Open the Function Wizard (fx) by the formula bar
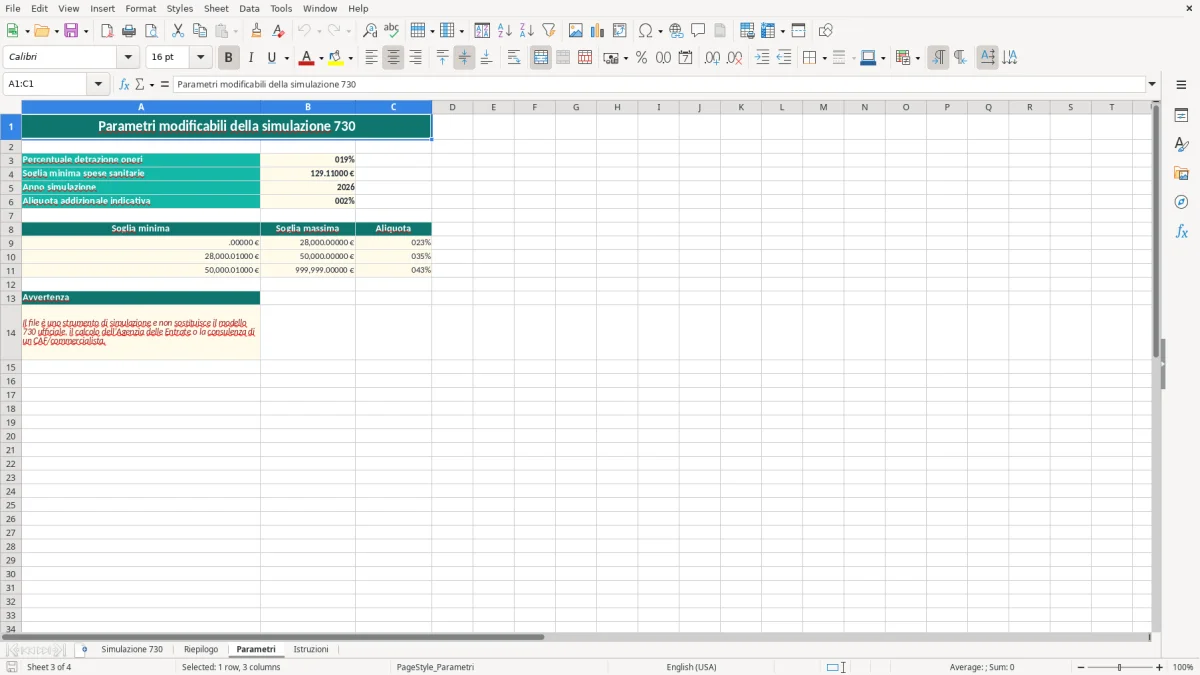The width and height of the screenshot is (1200, 675). [124, 84]
